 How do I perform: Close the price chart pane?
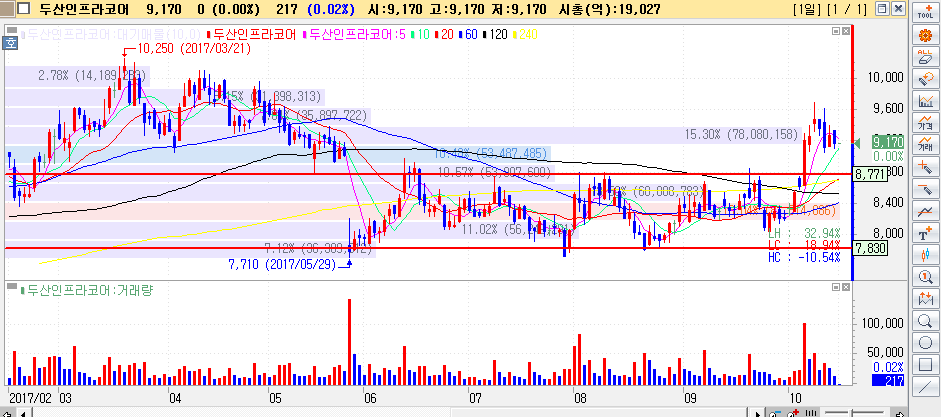[x=846, y=31]
